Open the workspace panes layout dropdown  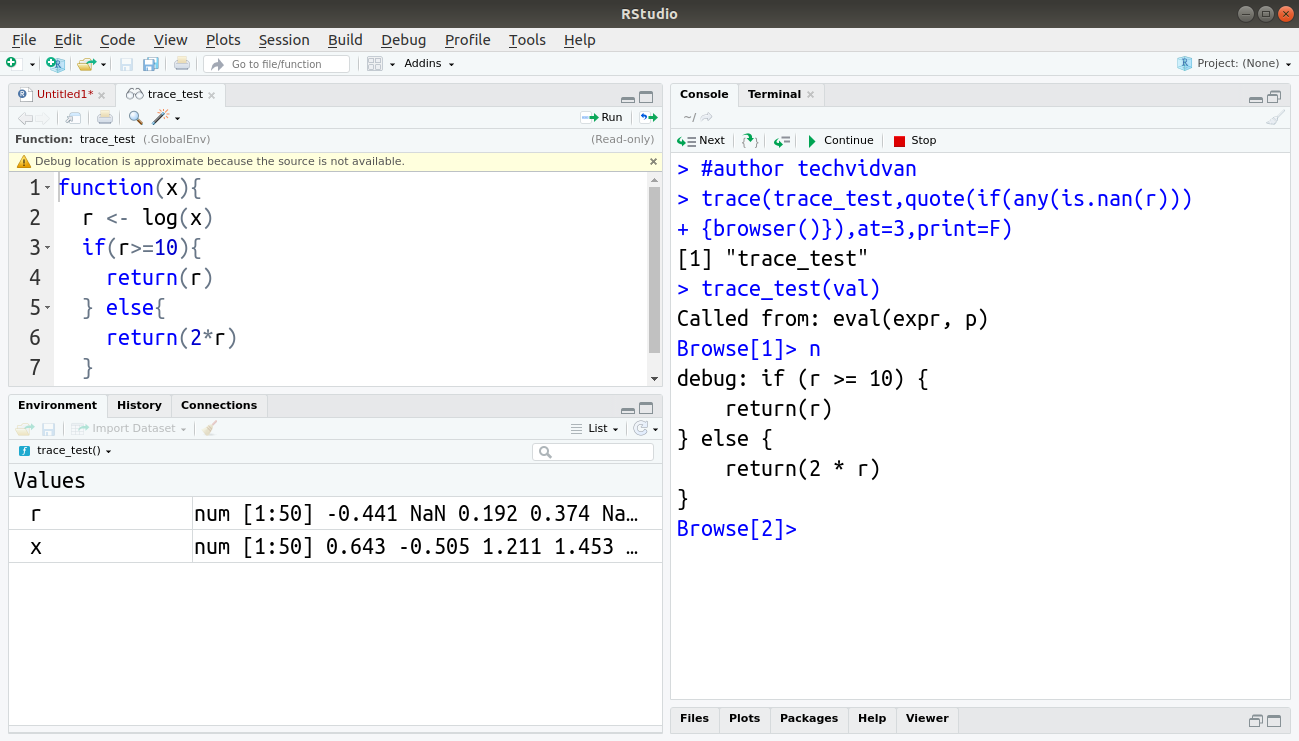pos(380,64)
